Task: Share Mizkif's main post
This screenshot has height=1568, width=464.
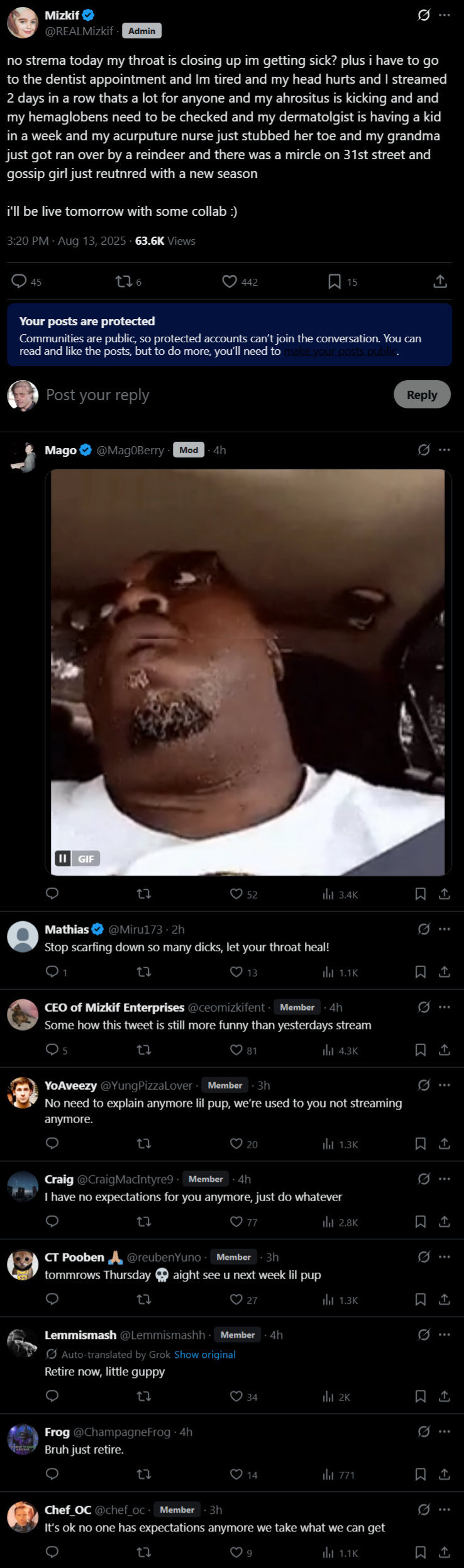Action: (x=440, y=281)
